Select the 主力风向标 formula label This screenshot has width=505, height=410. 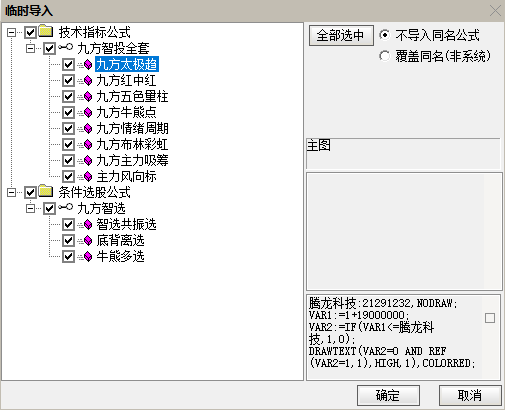[126, 176]
